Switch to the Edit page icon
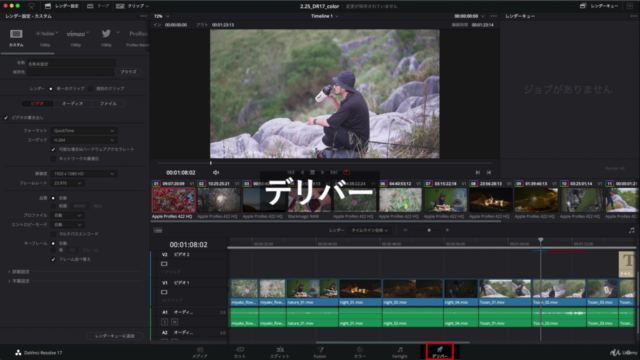The image size is (640, 360). tap(280, 349)
